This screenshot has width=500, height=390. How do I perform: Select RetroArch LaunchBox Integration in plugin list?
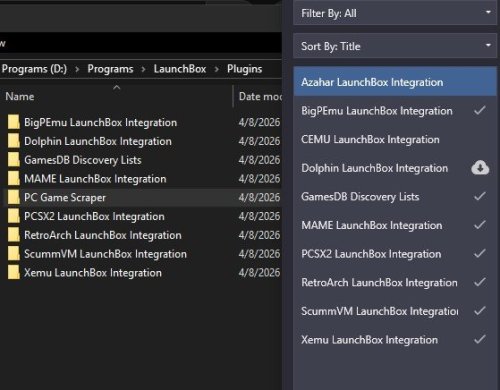tap(395, 283)
